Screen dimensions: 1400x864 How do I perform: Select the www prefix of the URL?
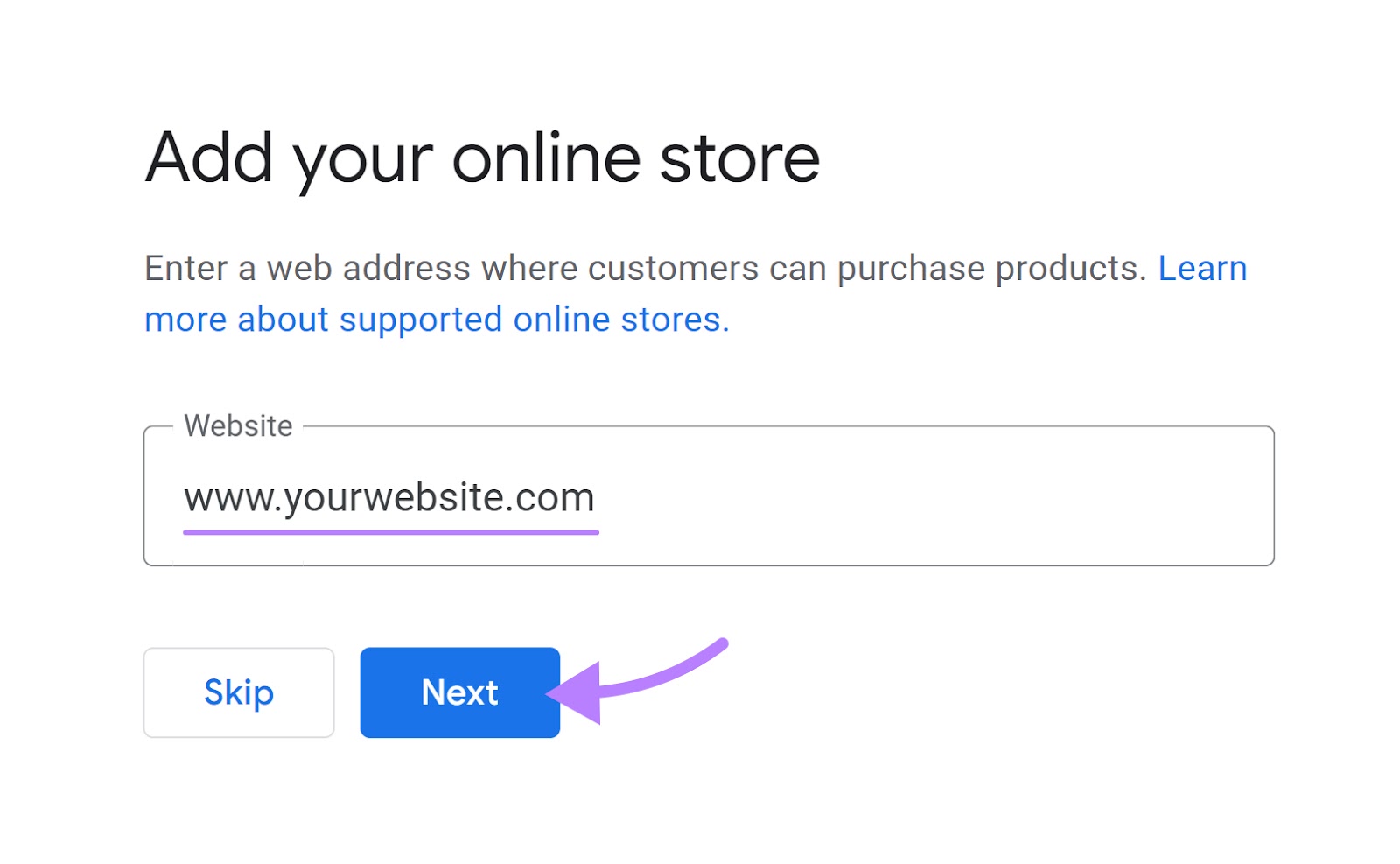tap(226, 496)
